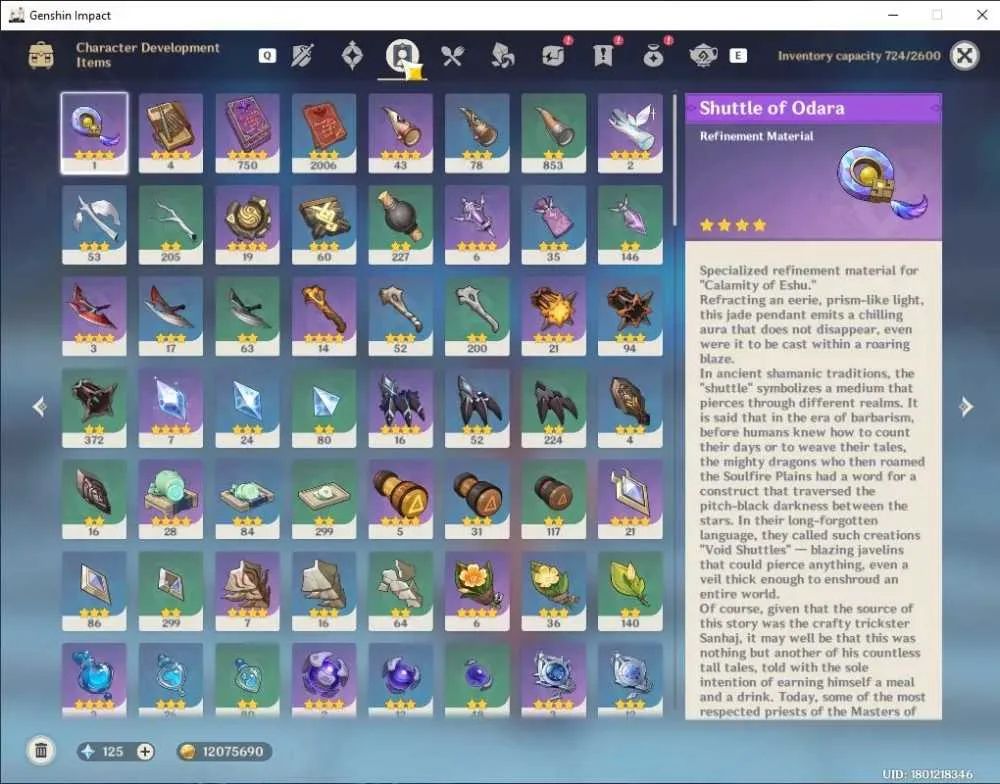Pick the green leaf item with count 140
This screenshot has width=1000, height=784.
[x=630, y=591]
